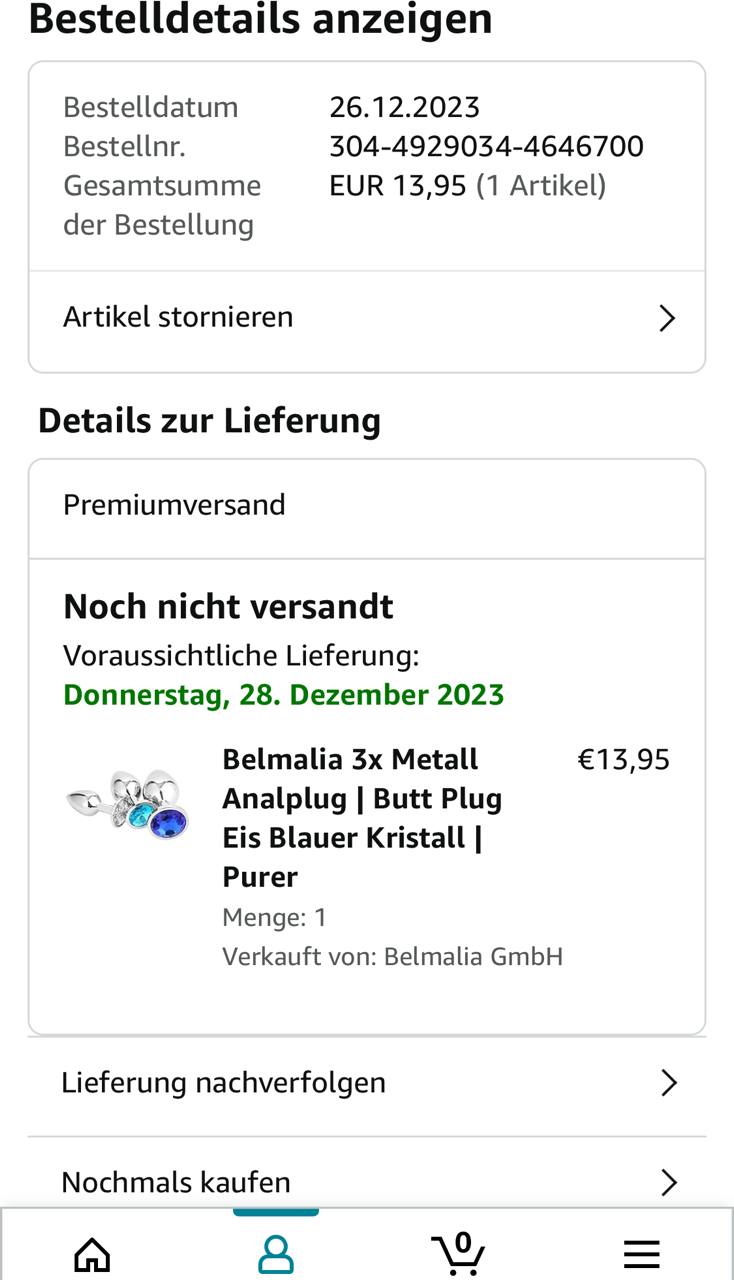The width and height of the screenshot is (734, 1280).
Task: Select the Artikel stornieren option
Action: pyautogui.click(x=178, y=317)
